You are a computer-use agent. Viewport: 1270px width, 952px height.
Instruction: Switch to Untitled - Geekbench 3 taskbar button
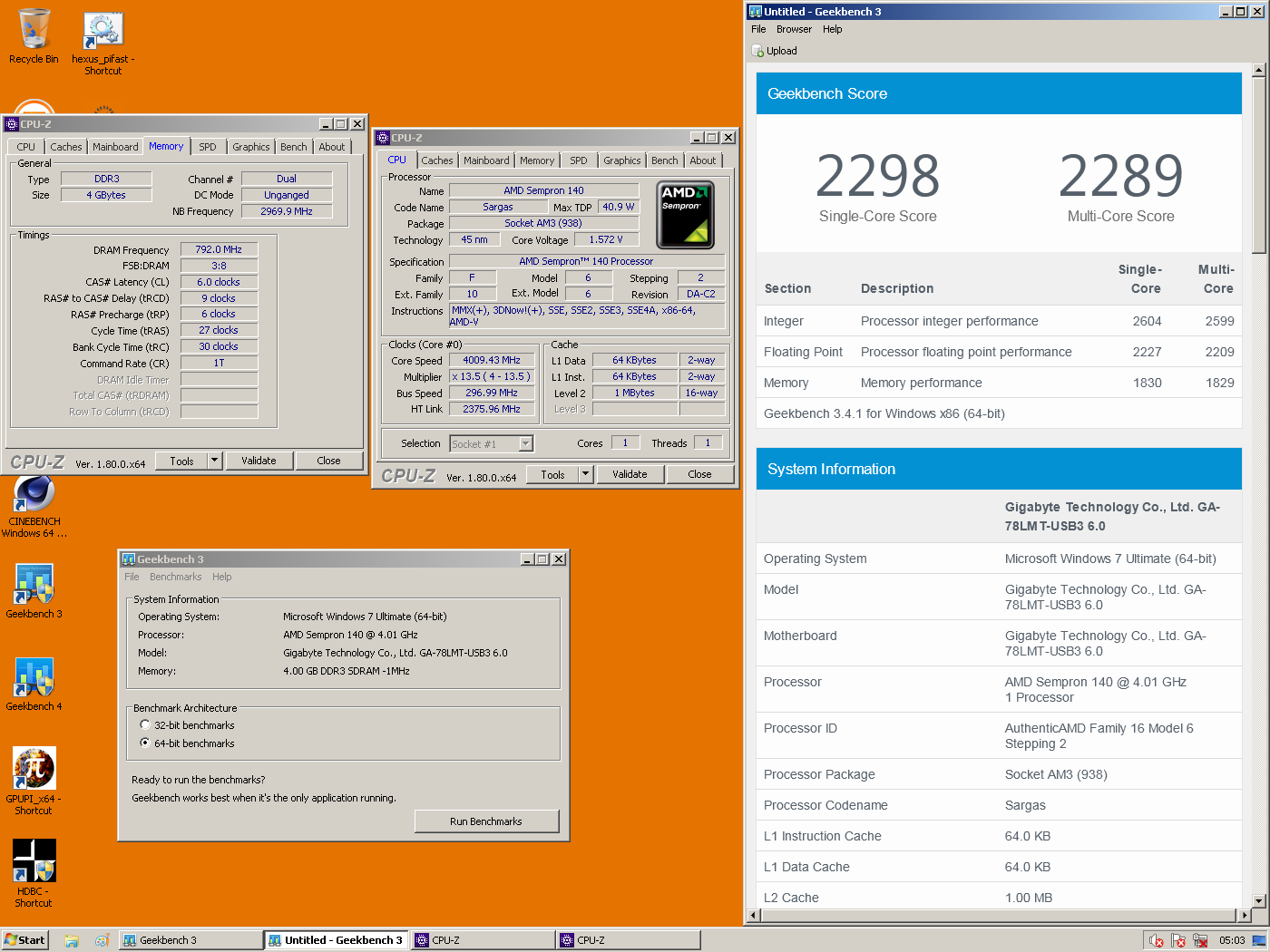(337, 940)
